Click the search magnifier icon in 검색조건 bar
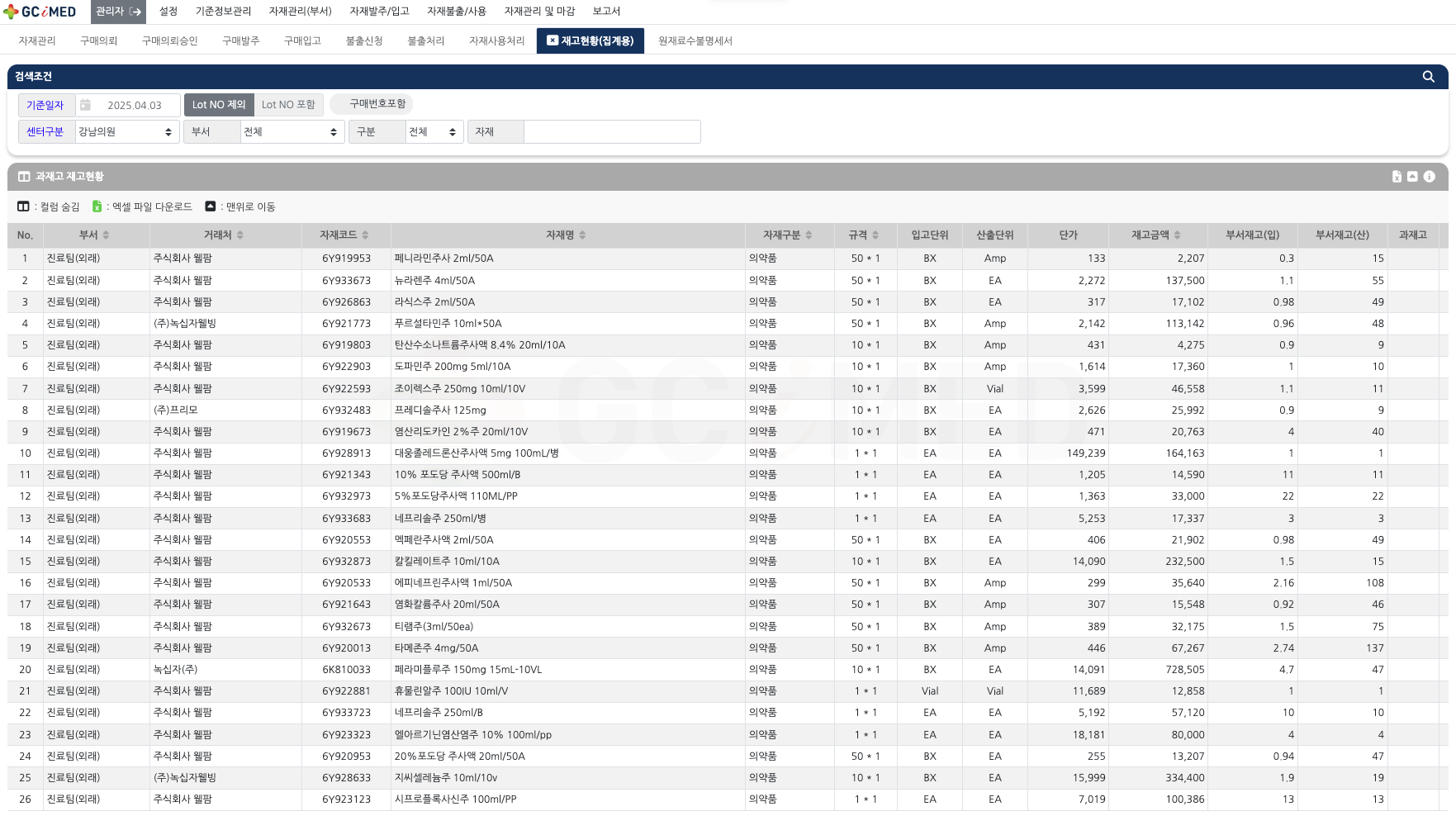The width and height of the screenshot is (1456, 816). 1428,77
